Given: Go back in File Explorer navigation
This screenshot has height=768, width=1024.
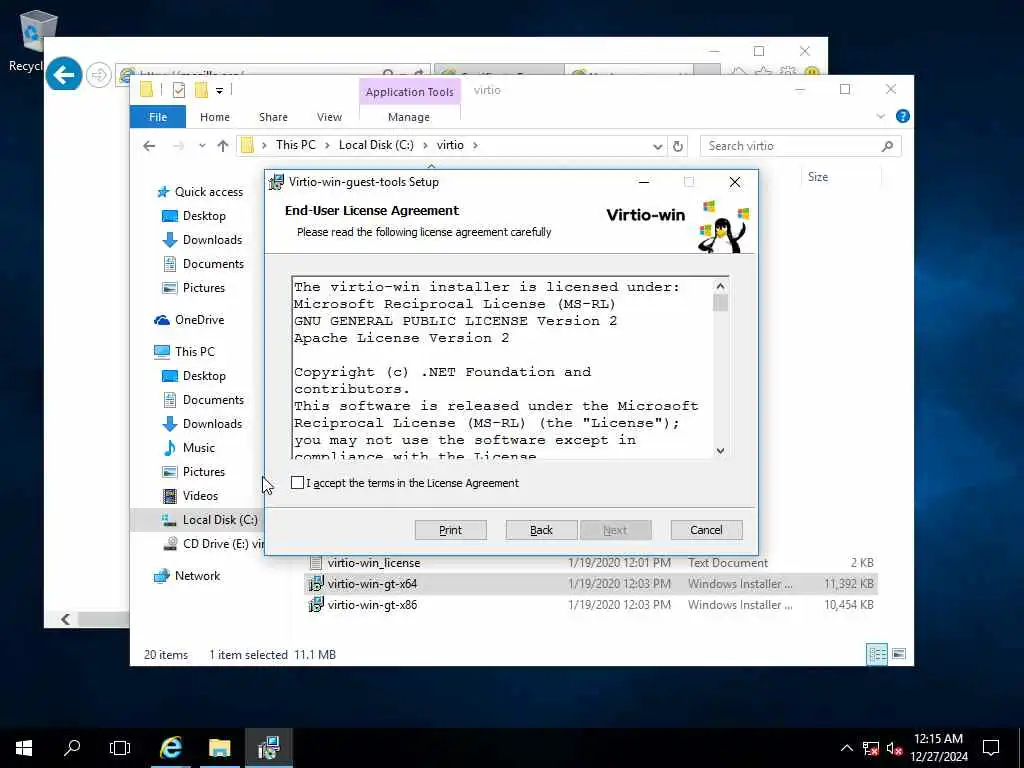Looking at the screenshot, I should 149,146.
